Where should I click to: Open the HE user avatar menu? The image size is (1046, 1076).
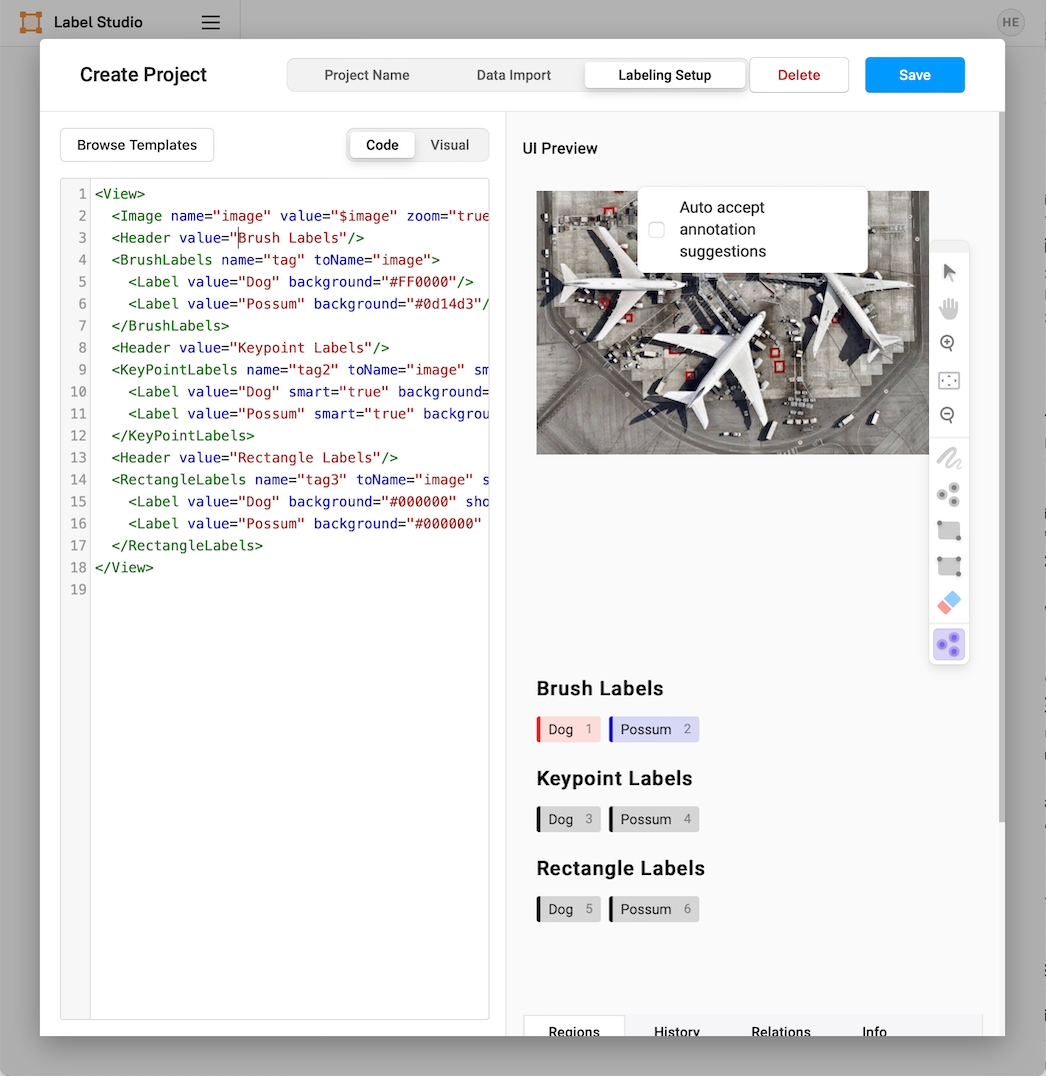coord(1010,23)
